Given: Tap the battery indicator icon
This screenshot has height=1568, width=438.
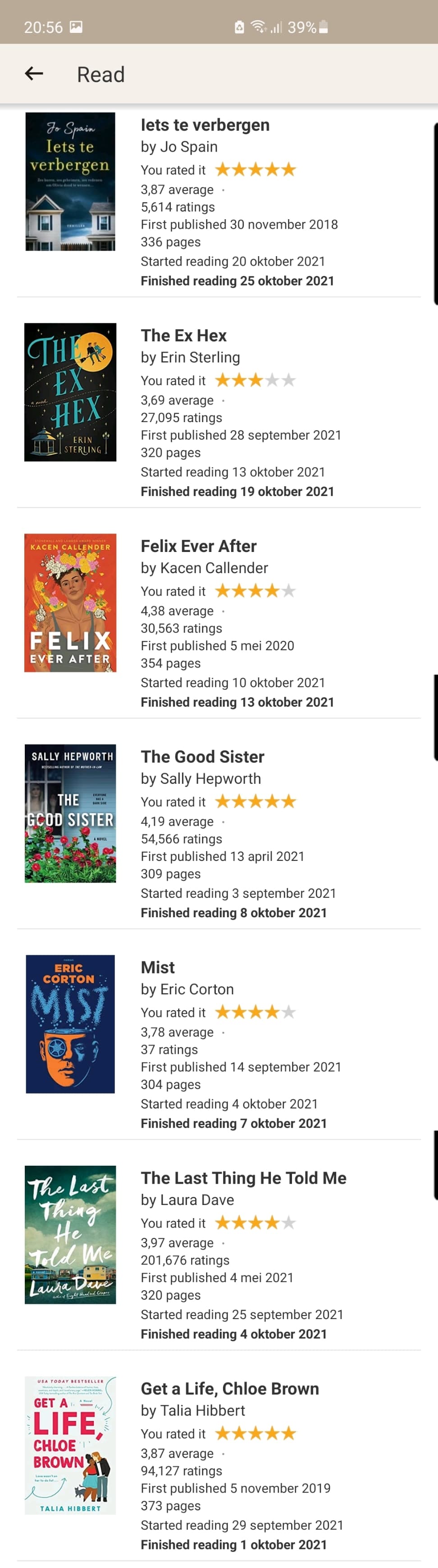Looking at the screenshot, I should point(324,27).
